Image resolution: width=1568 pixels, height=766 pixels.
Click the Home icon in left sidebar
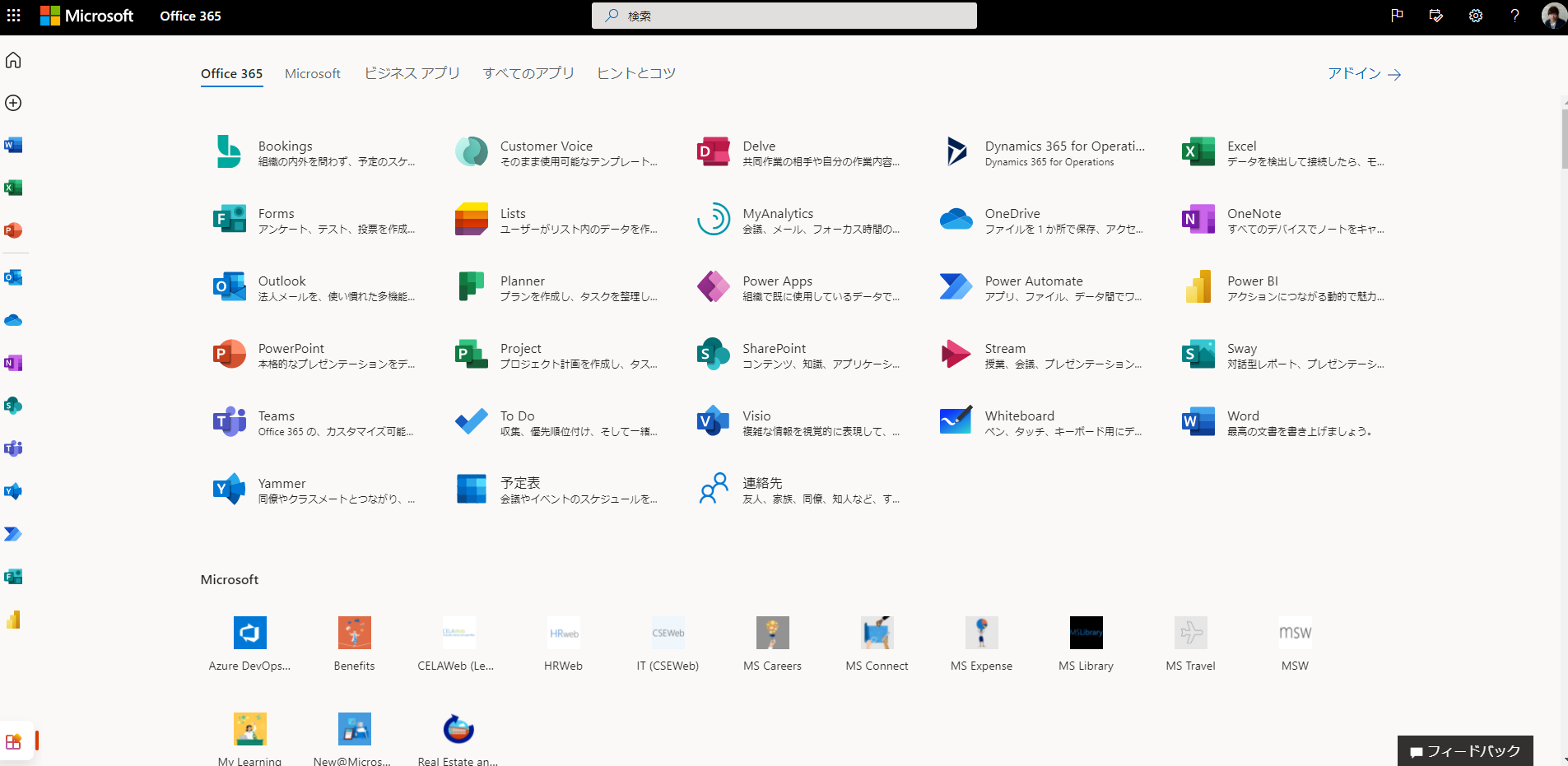[13, 60]
